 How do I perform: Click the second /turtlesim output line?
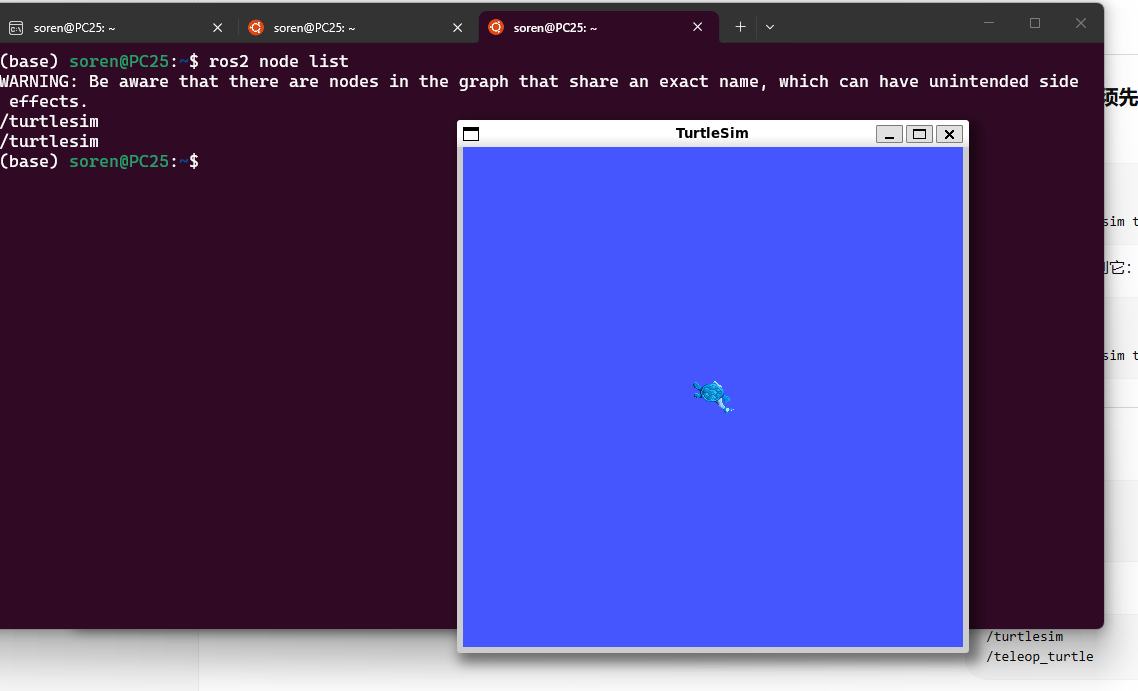click(49, 141)
